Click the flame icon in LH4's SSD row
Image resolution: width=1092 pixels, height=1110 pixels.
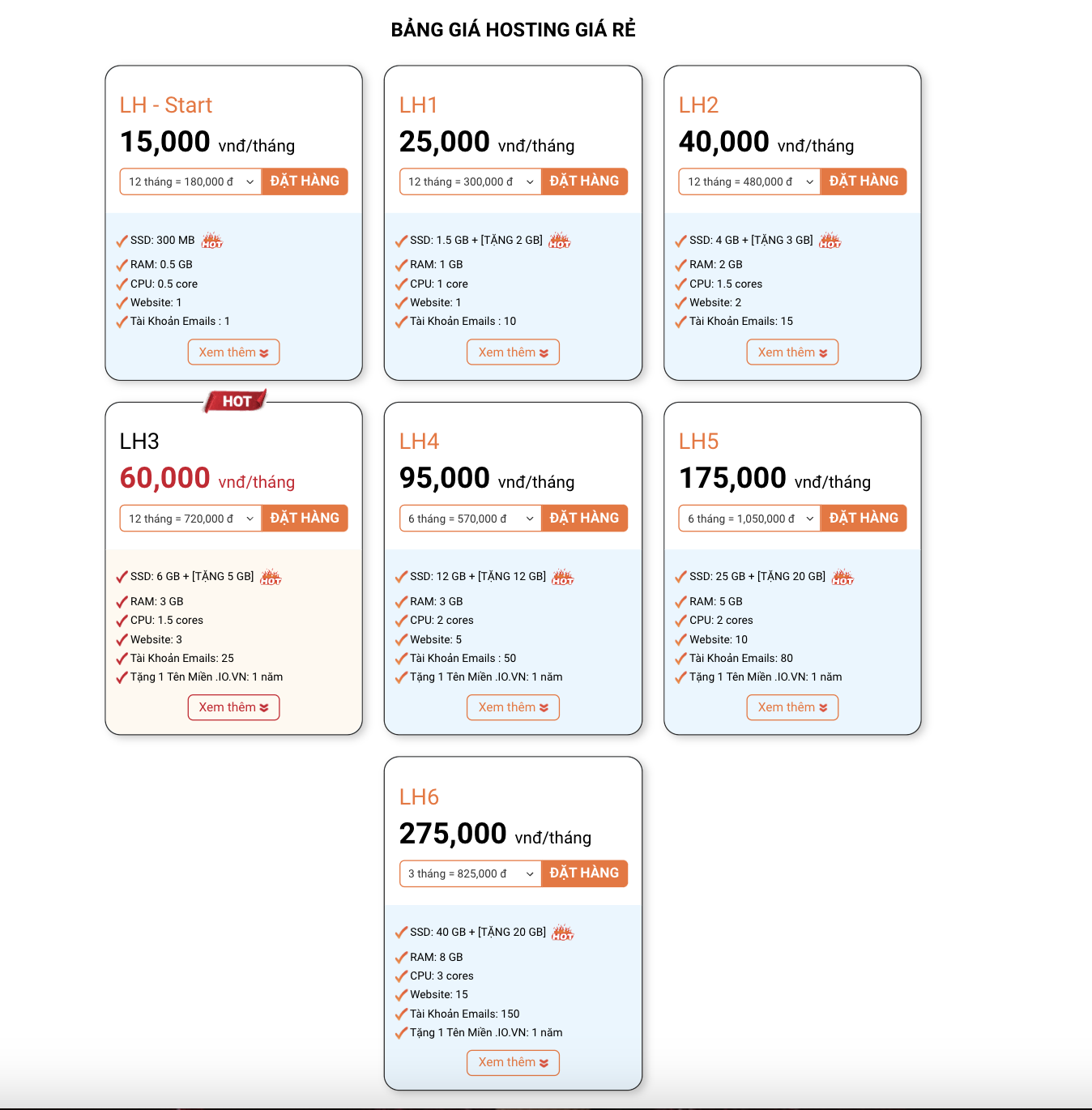click(564, 577)
